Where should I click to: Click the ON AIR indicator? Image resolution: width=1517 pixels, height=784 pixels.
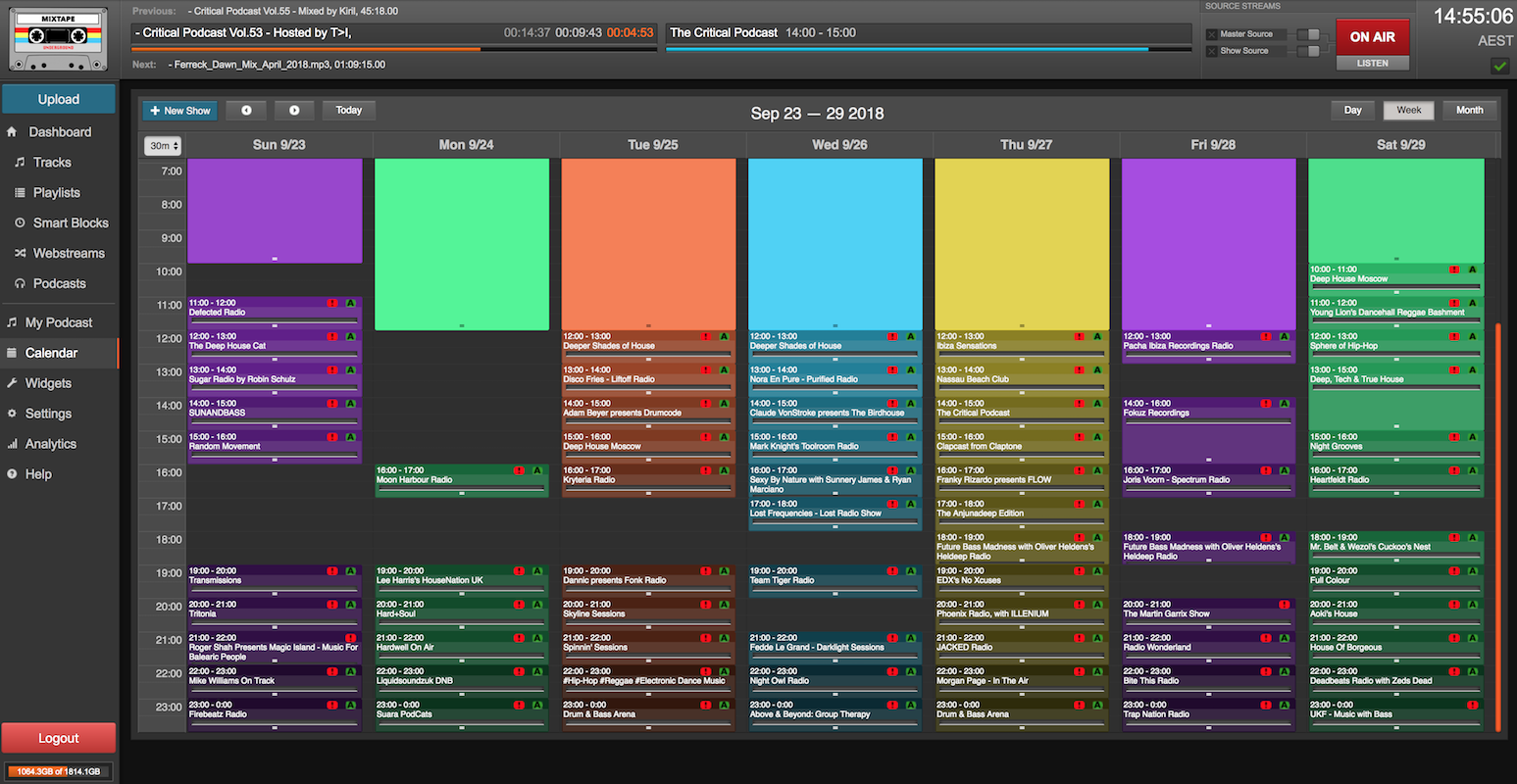(1372, 37)
